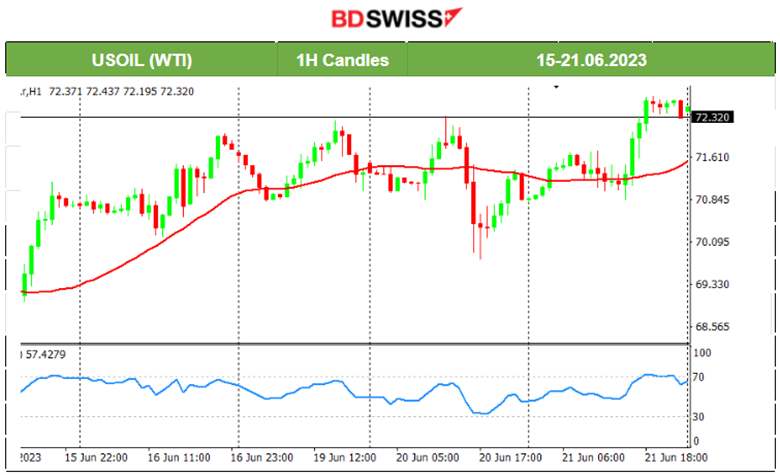This screenshot has width=780, height=475.
Task: Click the current price label 72.320
Action: tap(711, 117)
